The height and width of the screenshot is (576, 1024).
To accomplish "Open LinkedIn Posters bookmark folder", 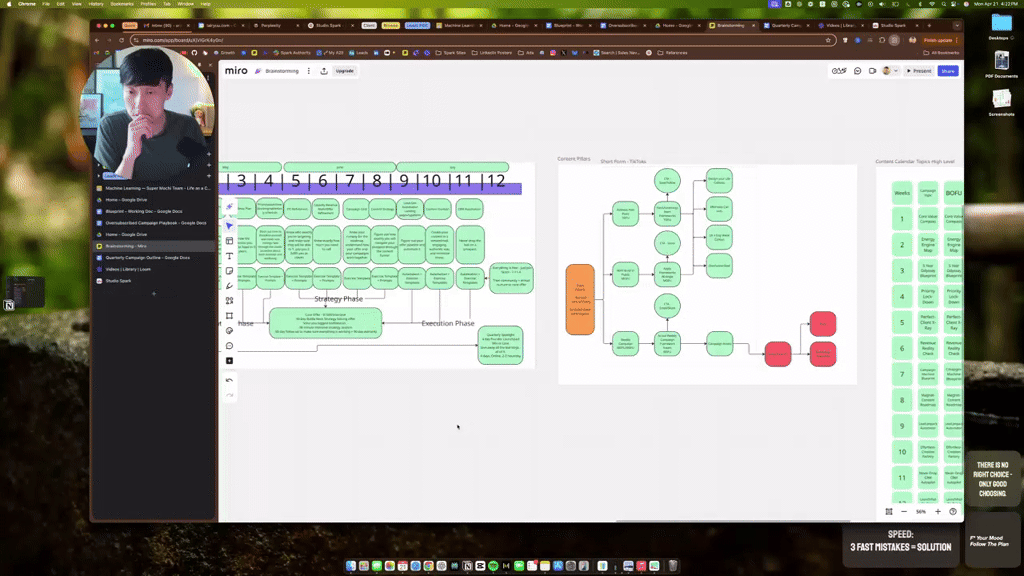I will click(492, 53).
